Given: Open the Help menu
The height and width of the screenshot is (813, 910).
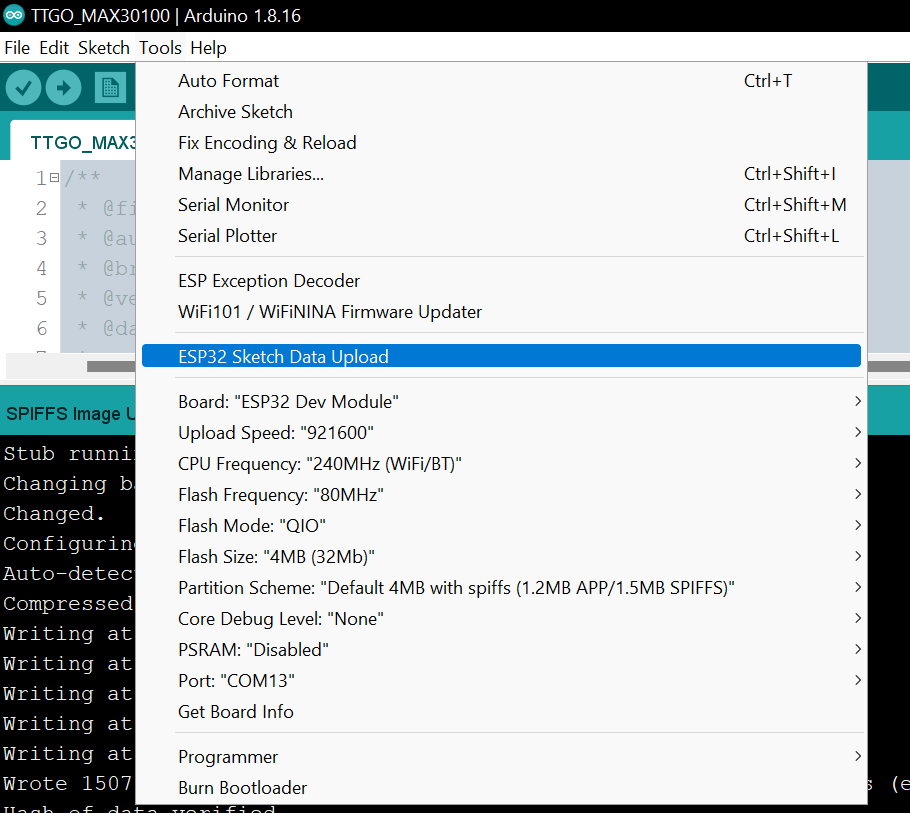Looking at the screenshot, I should [x=208, y=48].
